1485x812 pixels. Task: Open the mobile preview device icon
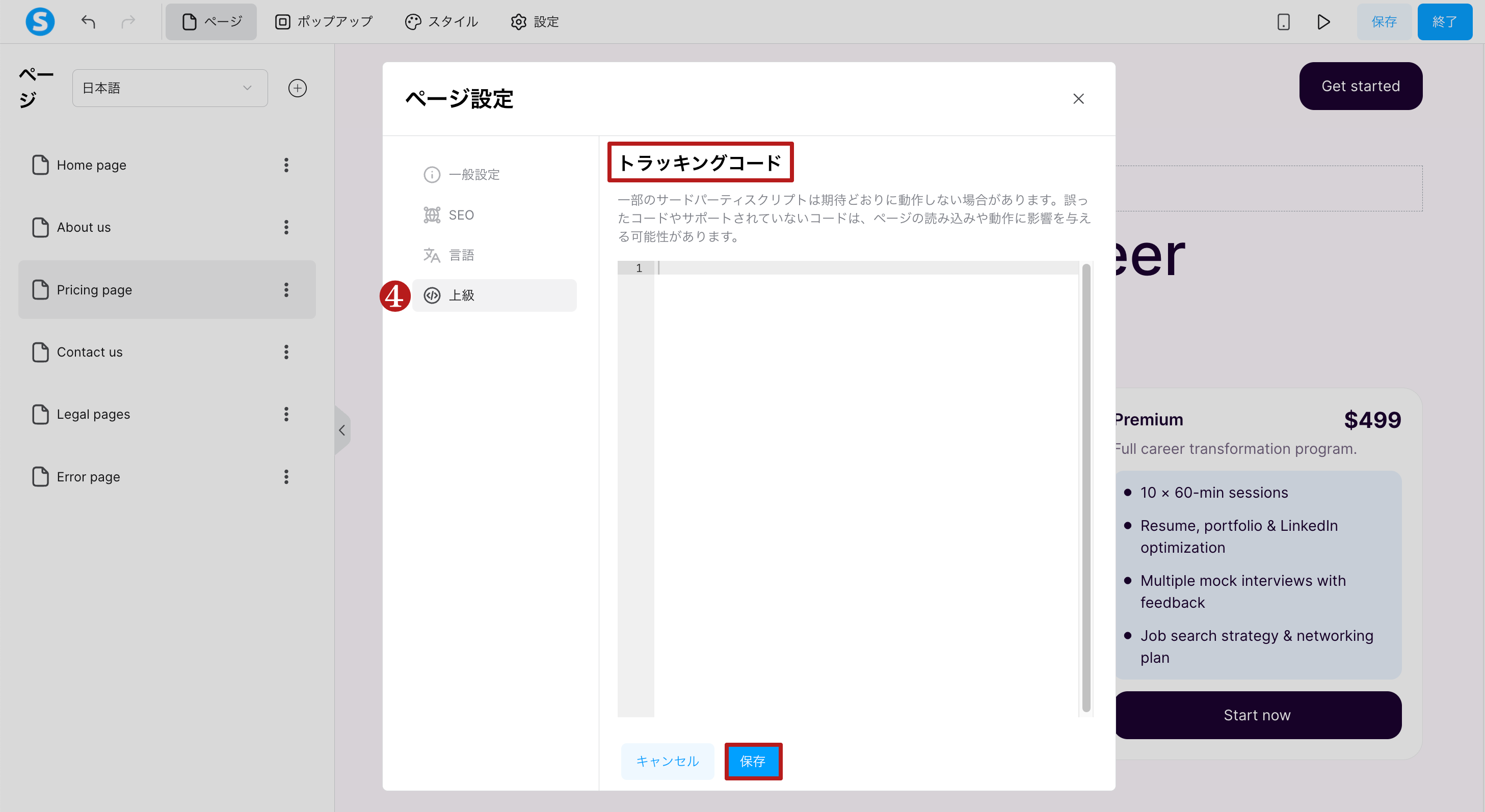click(1283, 22)
